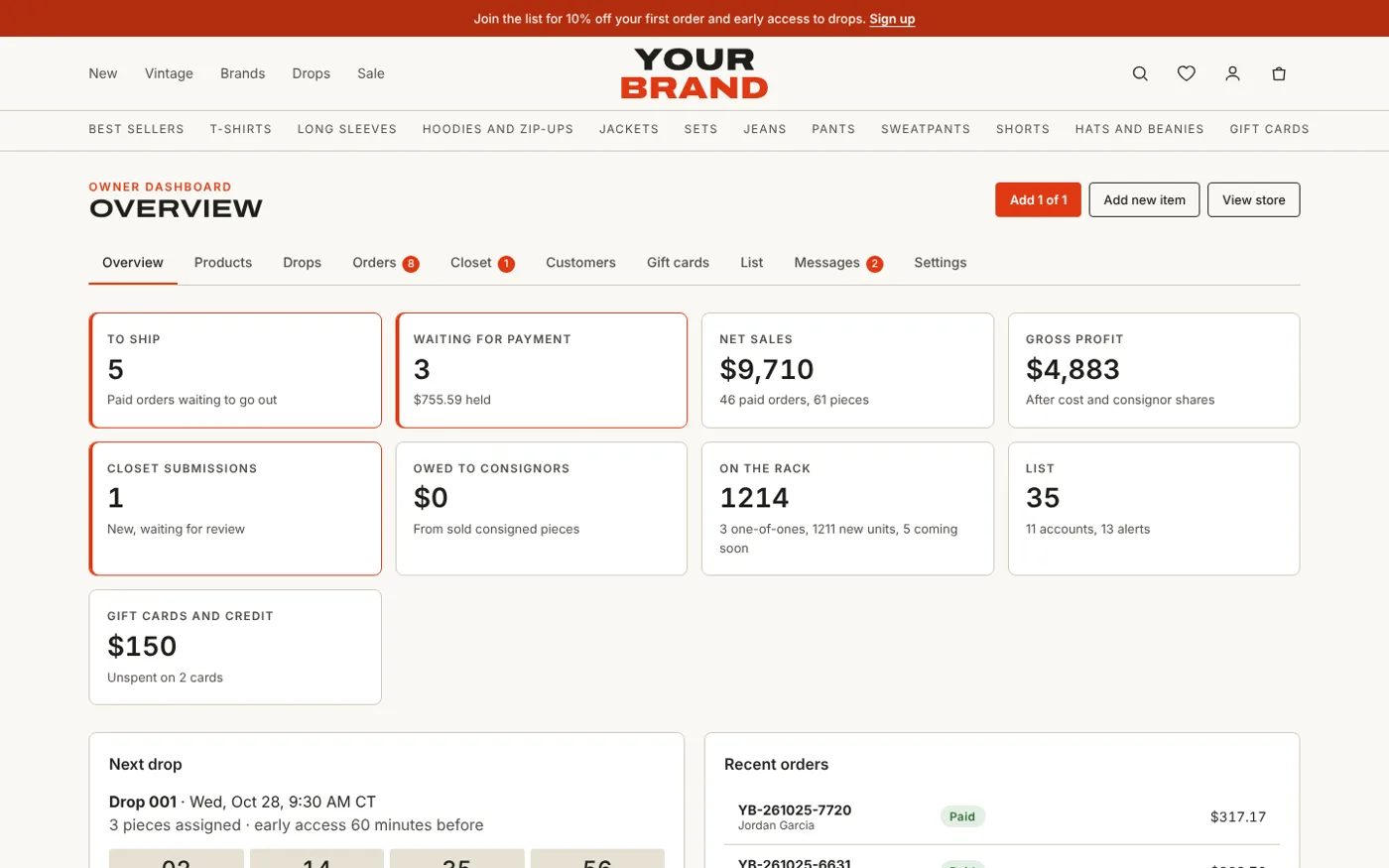The width and height of the screenshot is (1389, 868).
Task: Select the Overview tab
Action: pos(133,263)
